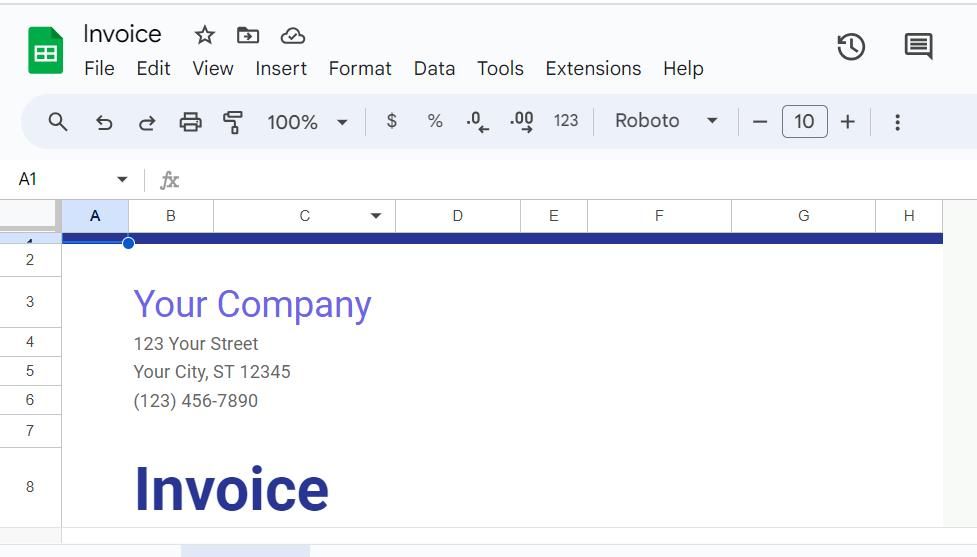Open the Roboto font dropdown
977x557 pixels.
(666, 121)
